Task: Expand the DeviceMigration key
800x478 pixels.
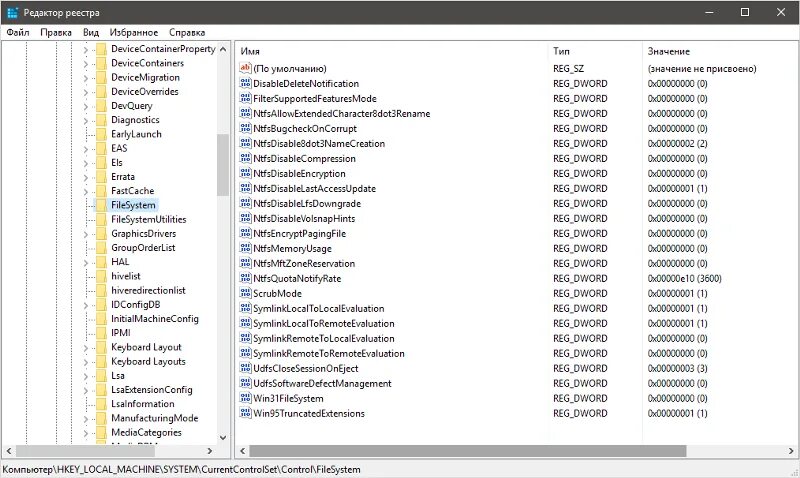Action: tap(86, 78)
